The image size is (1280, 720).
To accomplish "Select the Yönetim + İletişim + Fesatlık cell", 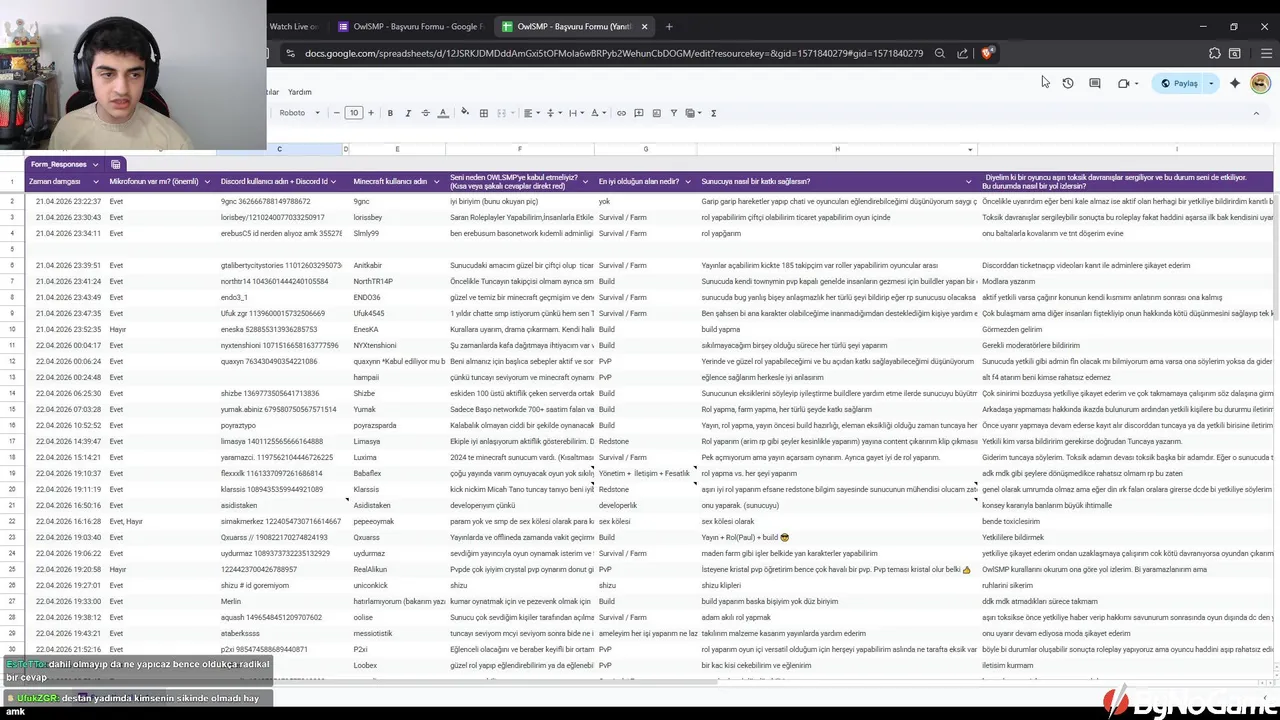I will [646, 473].
